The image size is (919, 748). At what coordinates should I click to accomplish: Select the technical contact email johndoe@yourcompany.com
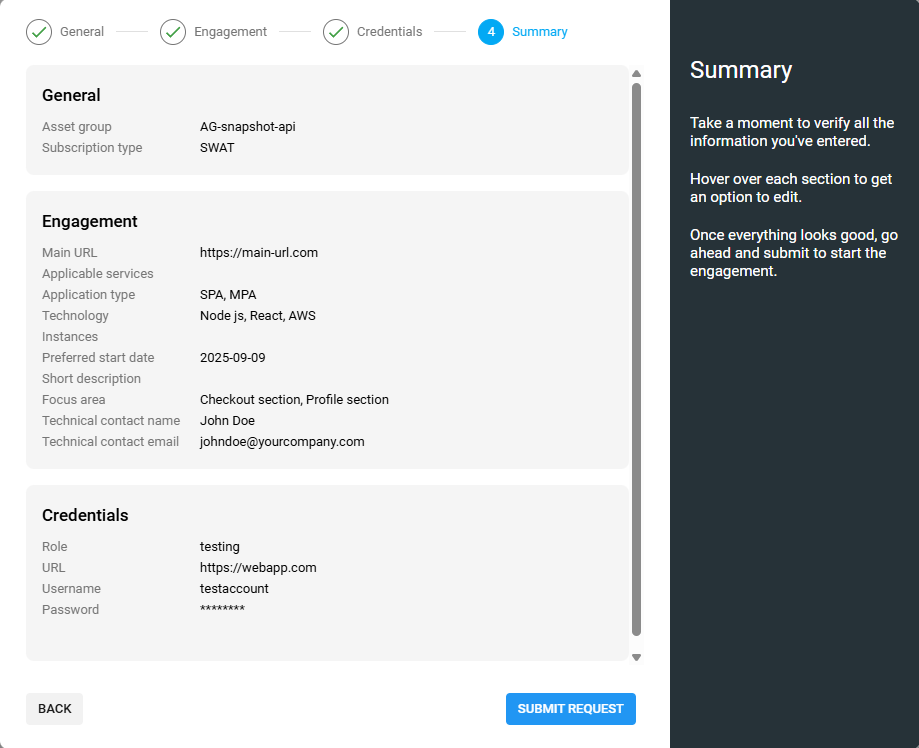tap(282, 441)
